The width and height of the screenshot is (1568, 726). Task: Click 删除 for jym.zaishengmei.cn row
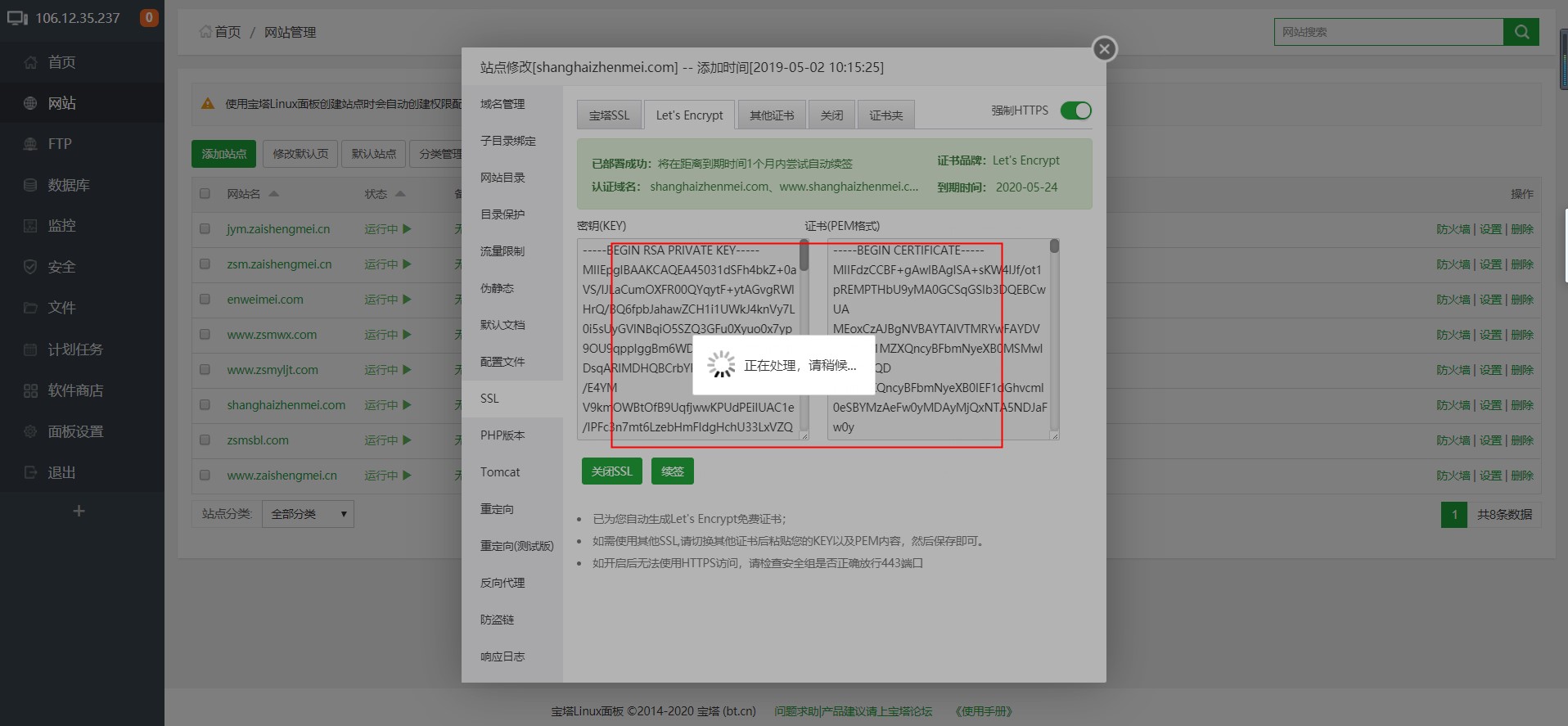(1522, 229)
